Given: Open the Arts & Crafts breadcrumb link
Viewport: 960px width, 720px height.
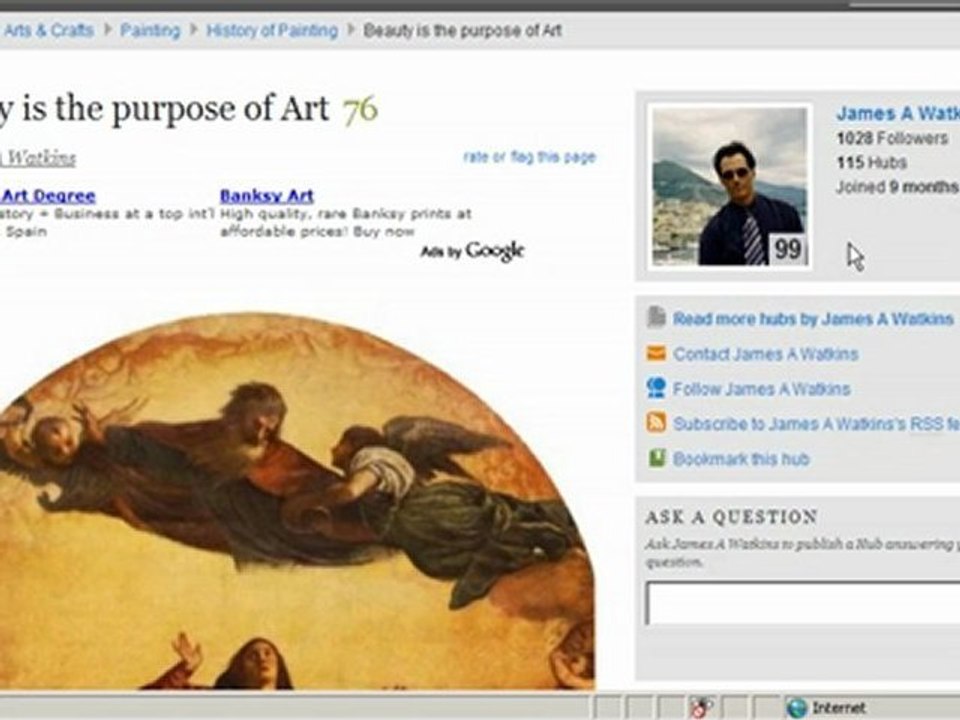Looking at the screenshot, I should (x=48, y=30).
